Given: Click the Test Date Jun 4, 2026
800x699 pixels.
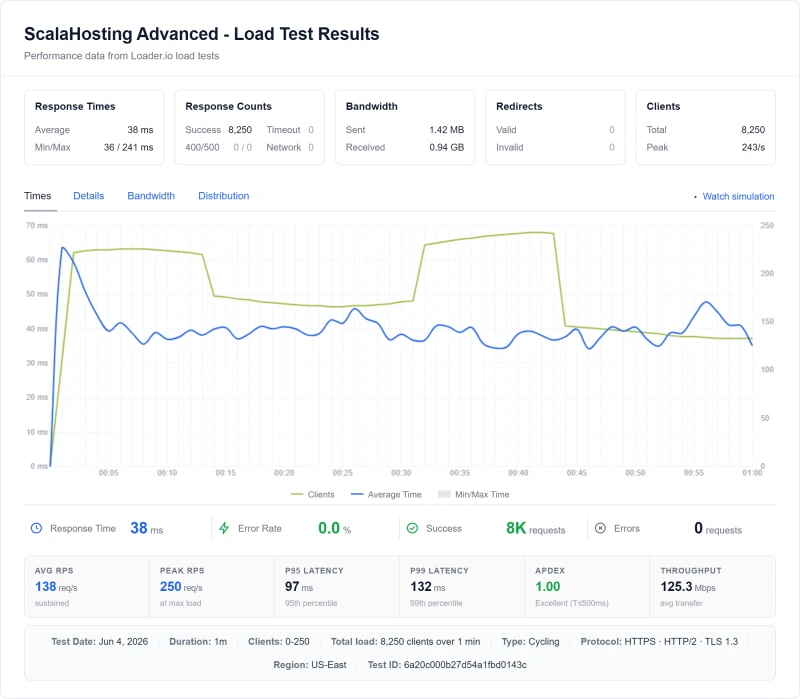Looking at the screenshot, I should coord(99,641).
